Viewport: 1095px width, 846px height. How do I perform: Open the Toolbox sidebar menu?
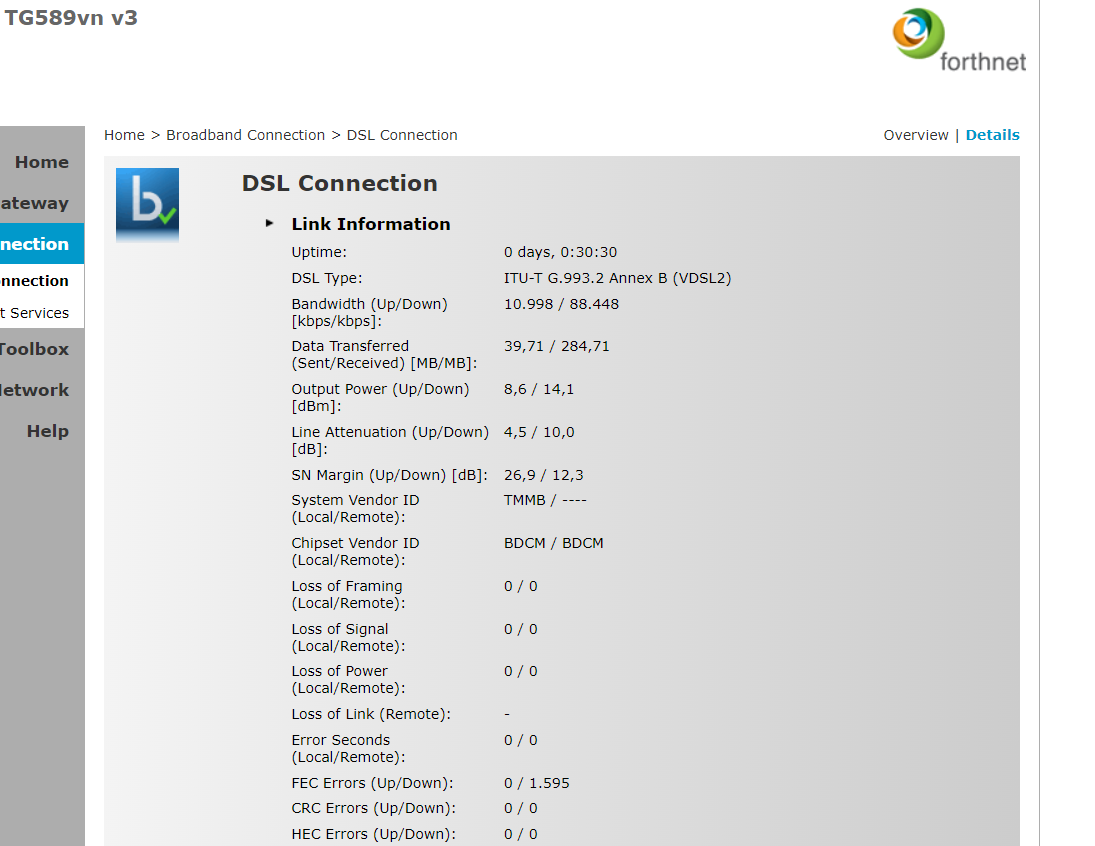pyautogui.click(x=35, y=349)
